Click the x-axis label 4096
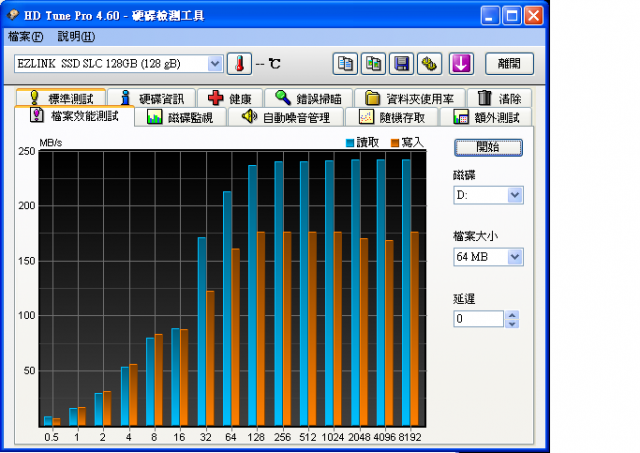The image size is (640, 453). pyautogui.click(x=384, y=437)
